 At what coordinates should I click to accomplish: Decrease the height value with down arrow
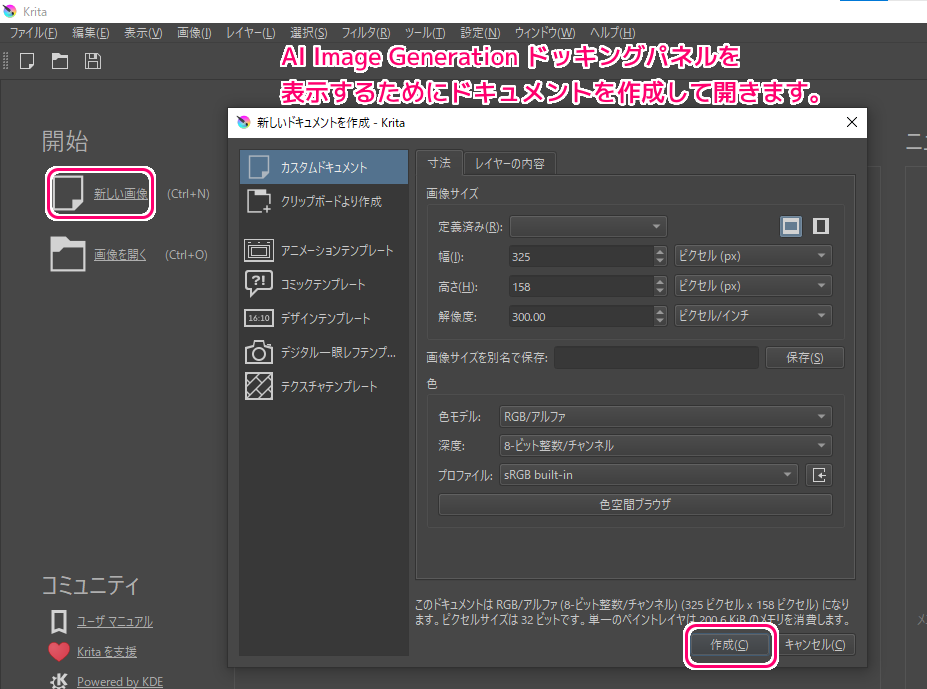pyautogui.click(x=660, y=292)
